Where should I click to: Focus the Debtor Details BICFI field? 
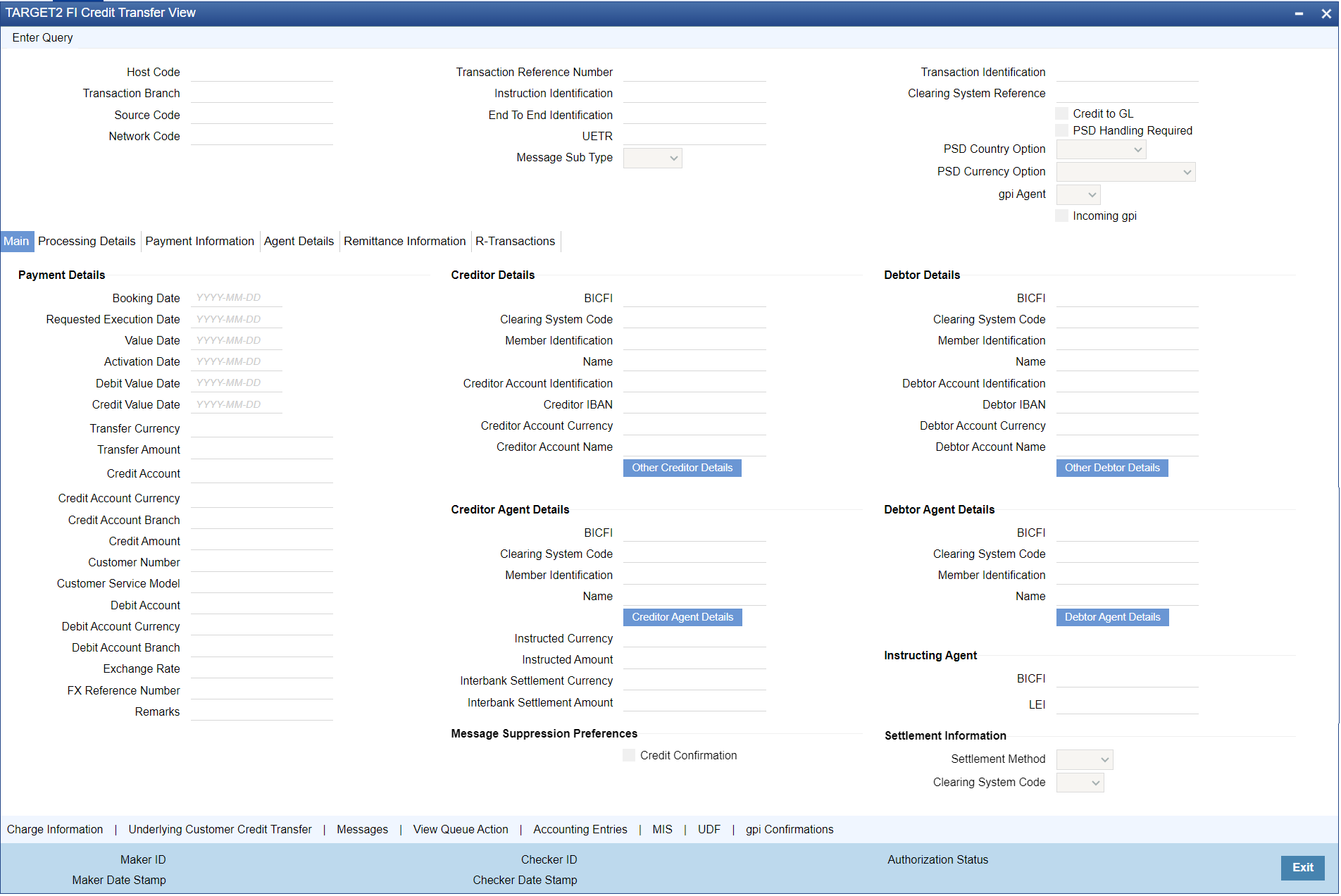click(x=1128, y=298)
